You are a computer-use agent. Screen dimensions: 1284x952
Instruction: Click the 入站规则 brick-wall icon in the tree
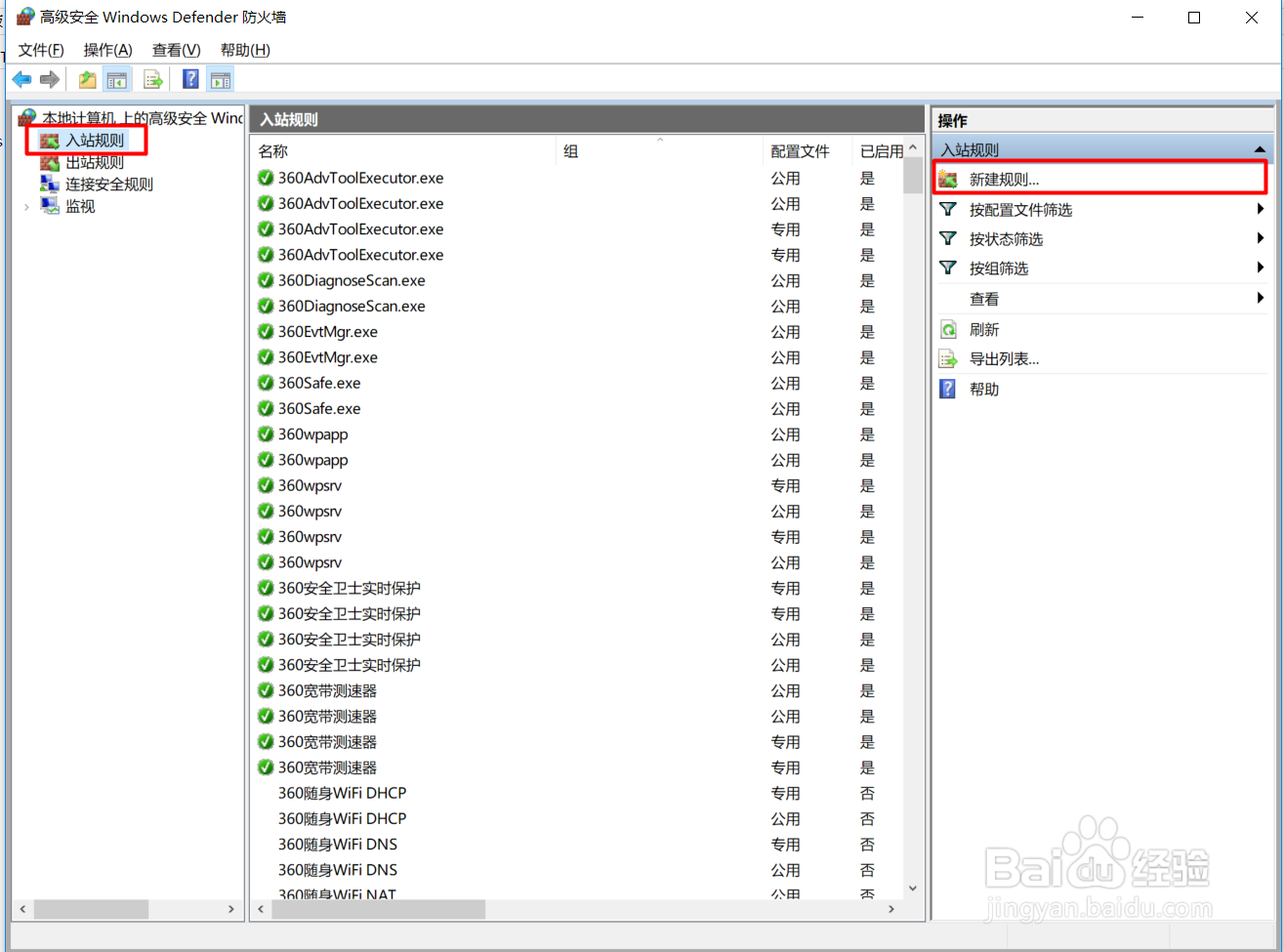tap(50, 141)
